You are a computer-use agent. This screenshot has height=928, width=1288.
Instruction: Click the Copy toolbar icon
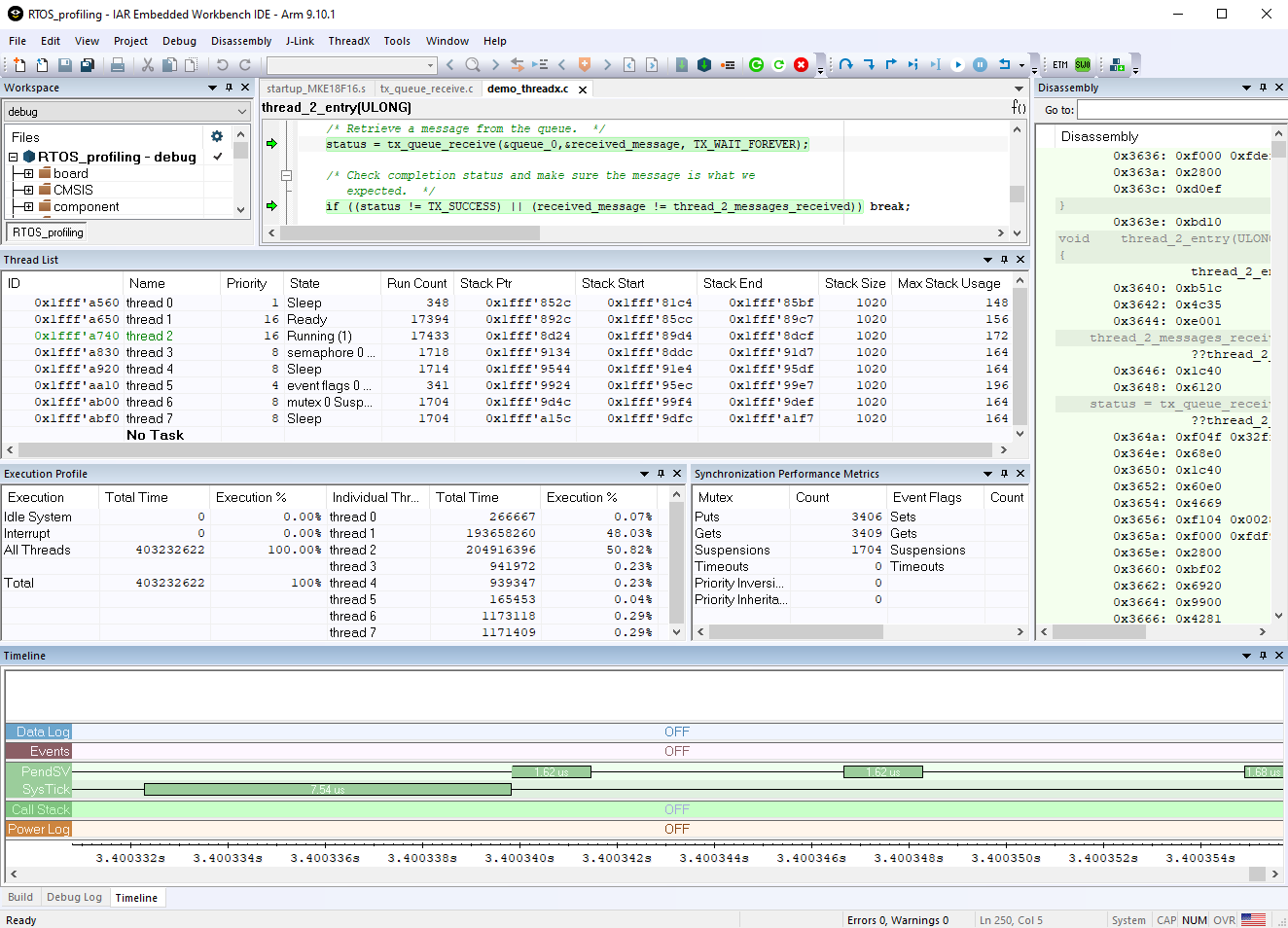click(x=169, y=65)
